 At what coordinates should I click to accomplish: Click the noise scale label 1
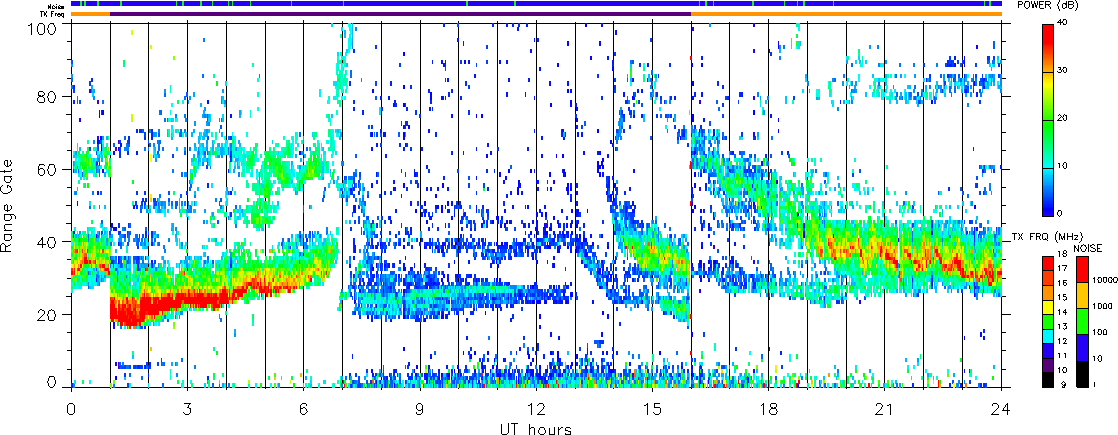pos(1094,386)
